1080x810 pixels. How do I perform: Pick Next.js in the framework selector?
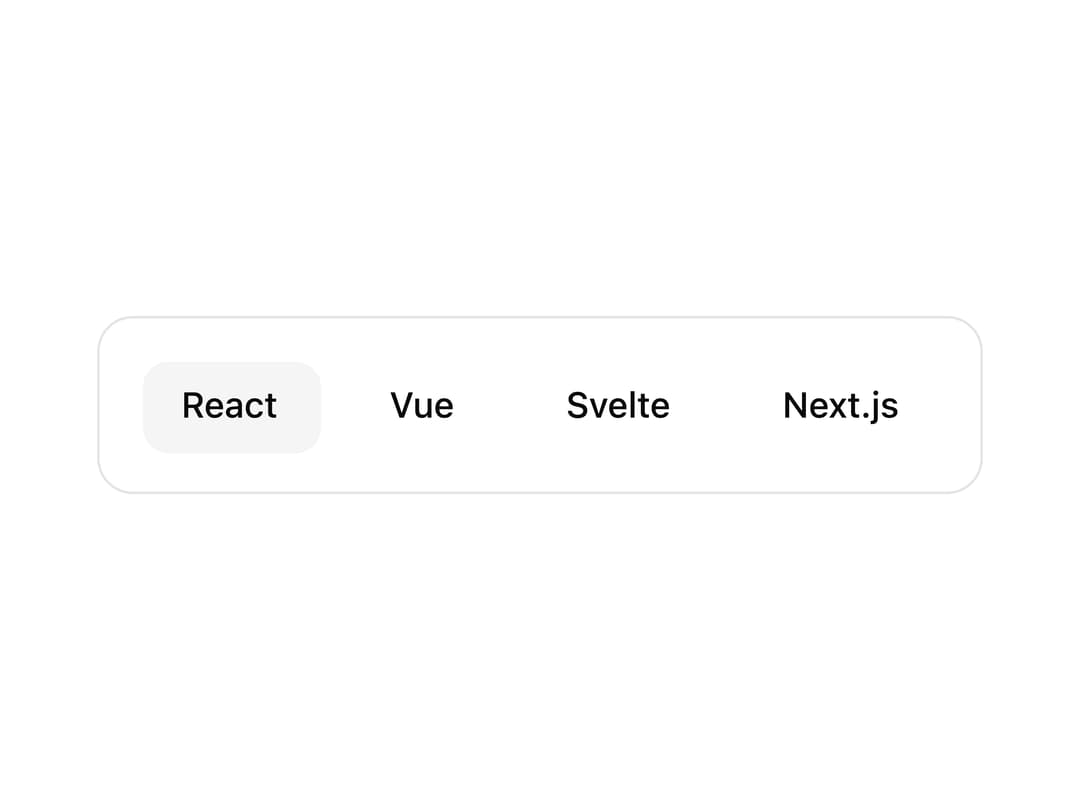840,407
